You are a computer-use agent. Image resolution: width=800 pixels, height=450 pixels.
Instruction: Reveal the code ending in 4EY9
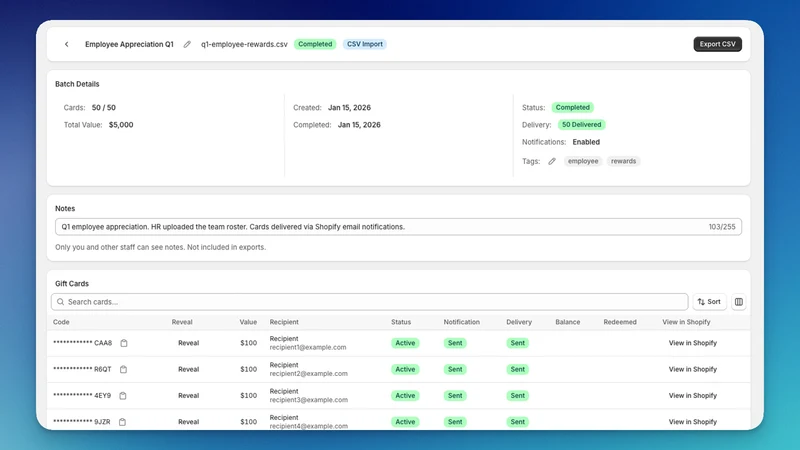point(188,396)
